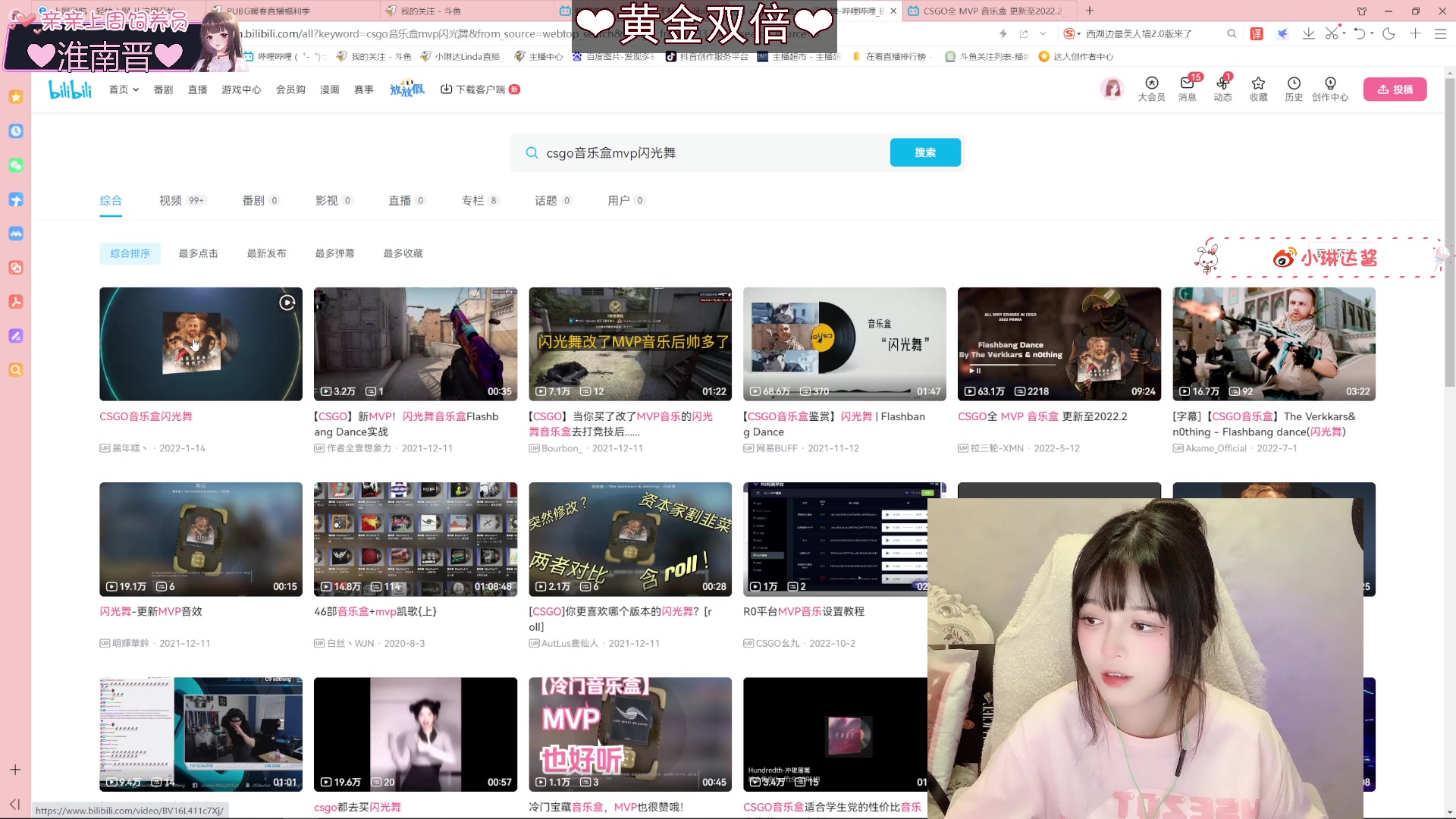Expand the address bar chevron dropdown
Screen dimensions: 1456x819
coord(1043,33)
